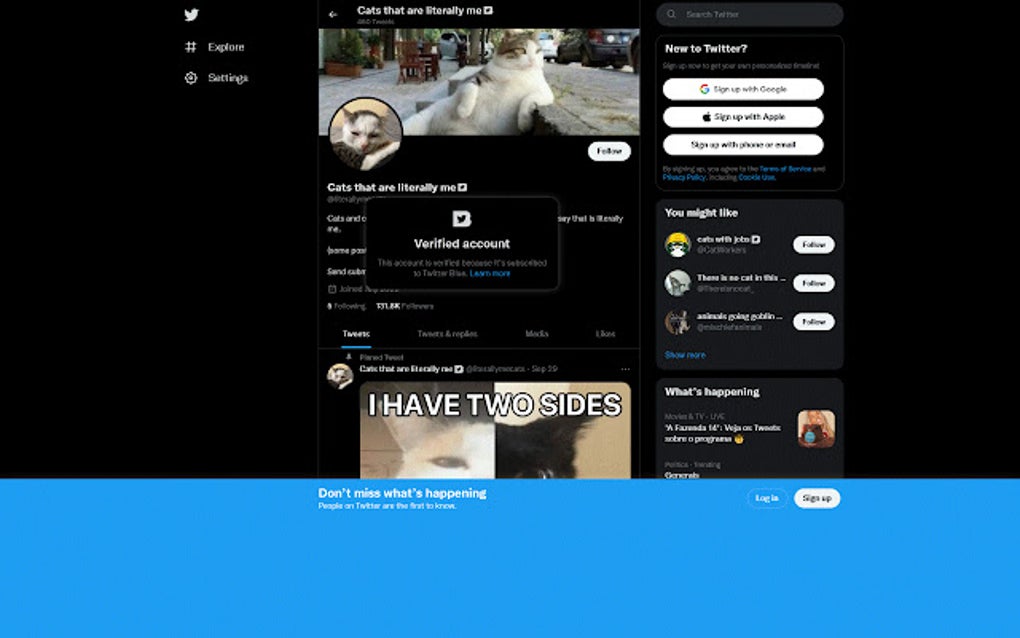Sign up with Google
Image resolution: width=1020 pixels, height=638 pixels.
pos(743,89)
